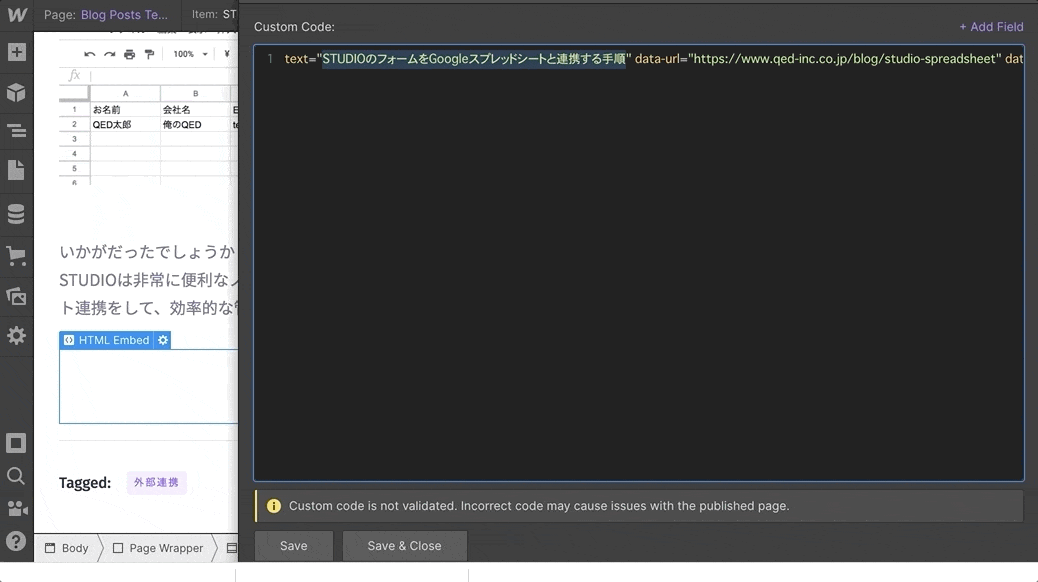The width and height of the screenshot is (1038, 582).
Task: Open the Webflow logo menu
Action: click(17, 15)
